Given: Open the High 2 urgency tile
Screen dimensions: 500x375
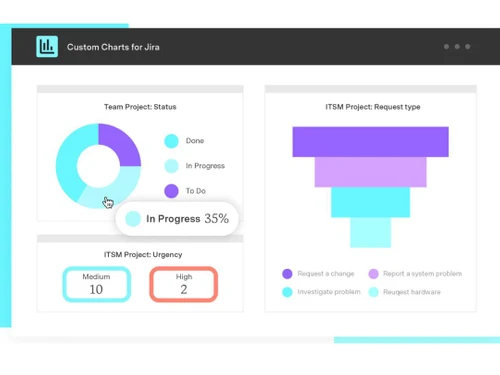Looking at the screenshot, I should (184, 284).
